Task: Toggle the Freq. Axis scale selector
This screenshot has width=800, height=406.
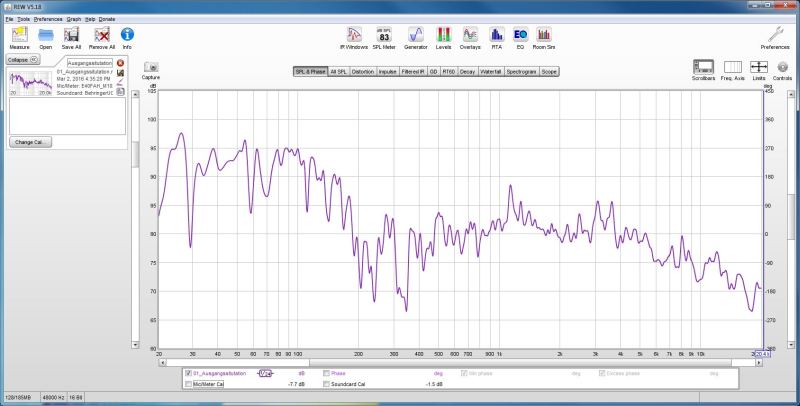Action: 732,68
